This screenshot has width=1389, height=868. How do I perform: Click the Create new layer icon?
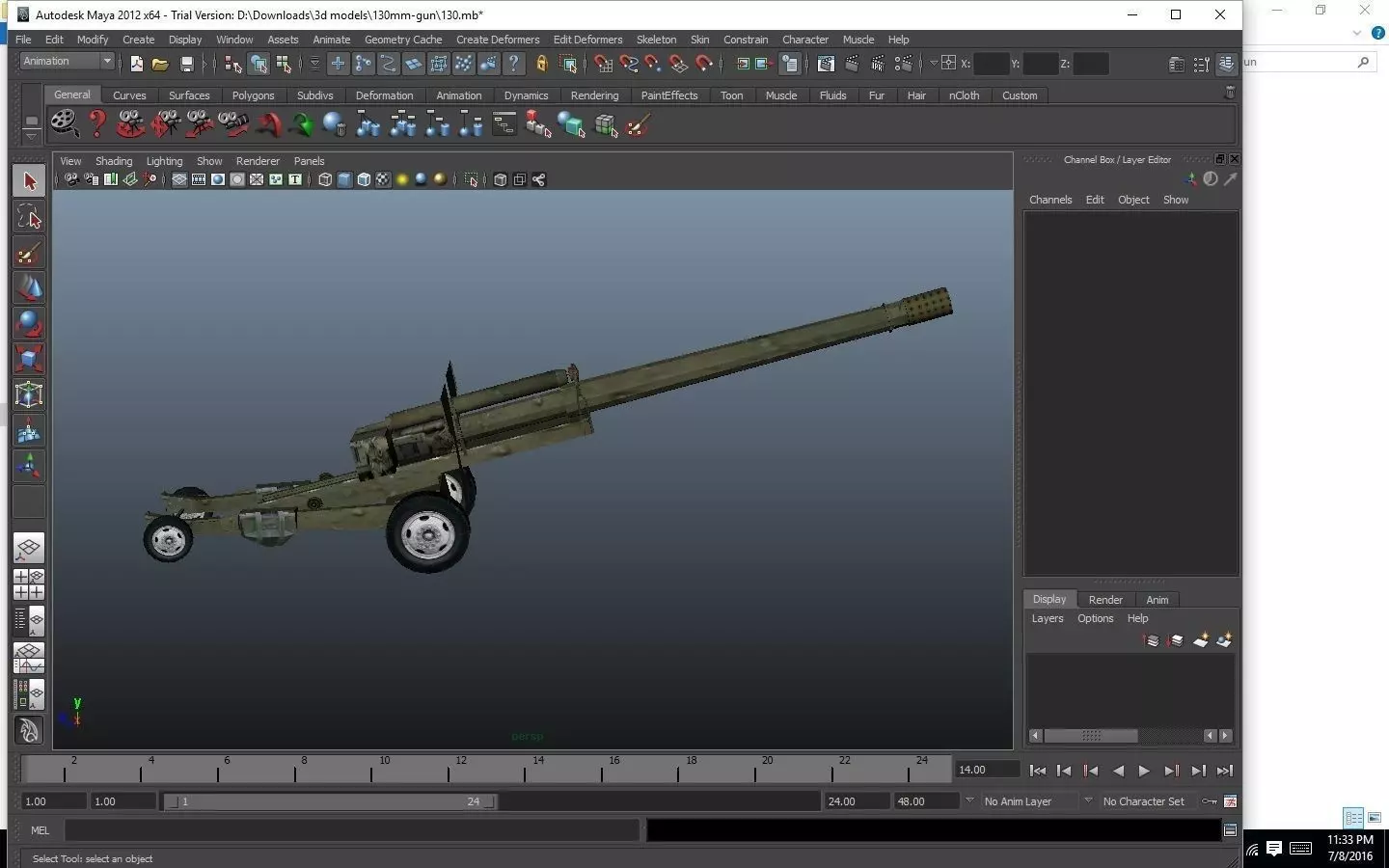(1201, 639)
